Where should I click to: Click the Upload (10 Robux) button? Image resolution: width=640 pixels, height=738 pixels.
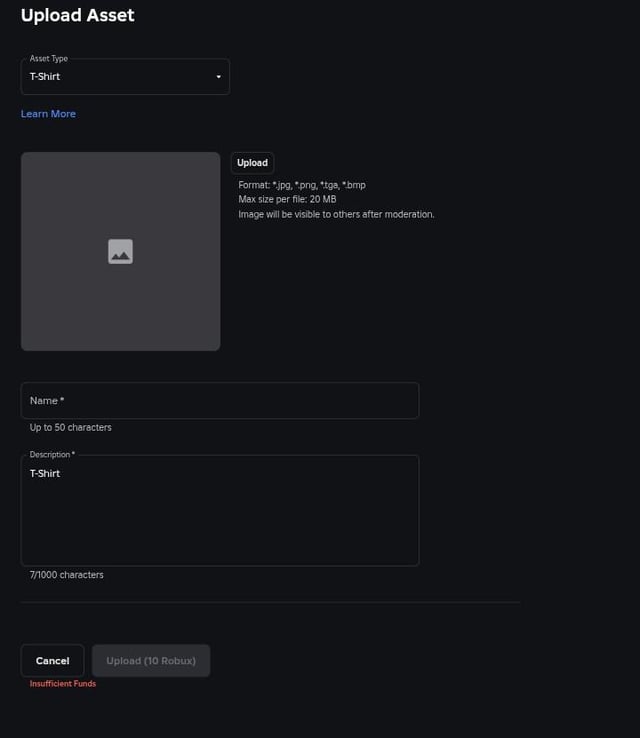pyautogui.click(x=151, y=661)
